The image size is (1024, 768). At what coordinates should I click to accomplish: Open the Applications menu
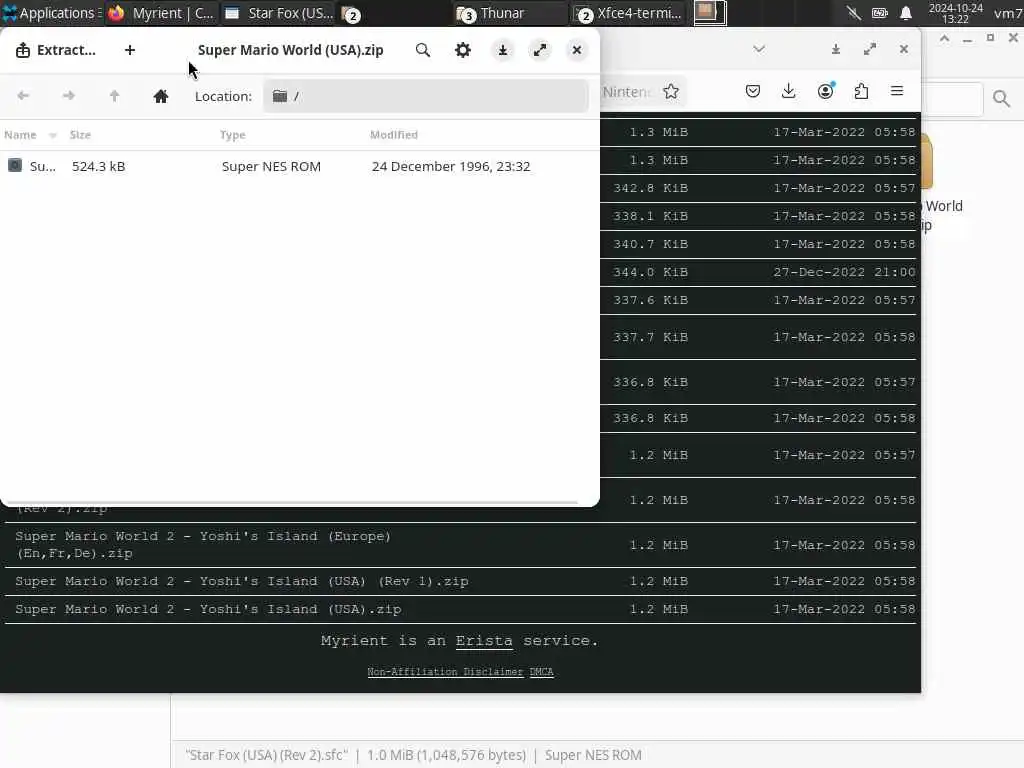coord(51,13)
